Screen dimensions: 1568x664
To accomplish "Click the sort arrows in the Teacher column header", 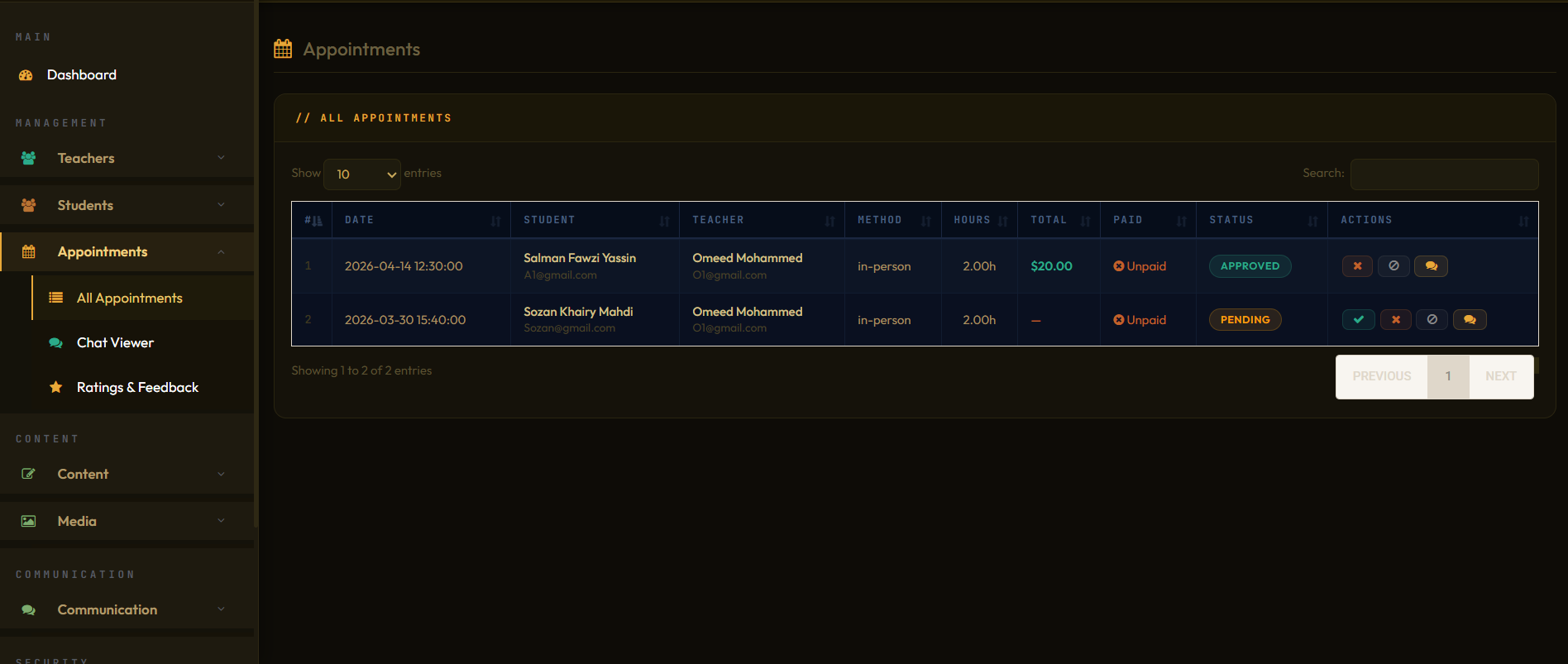I will [830, 221].
